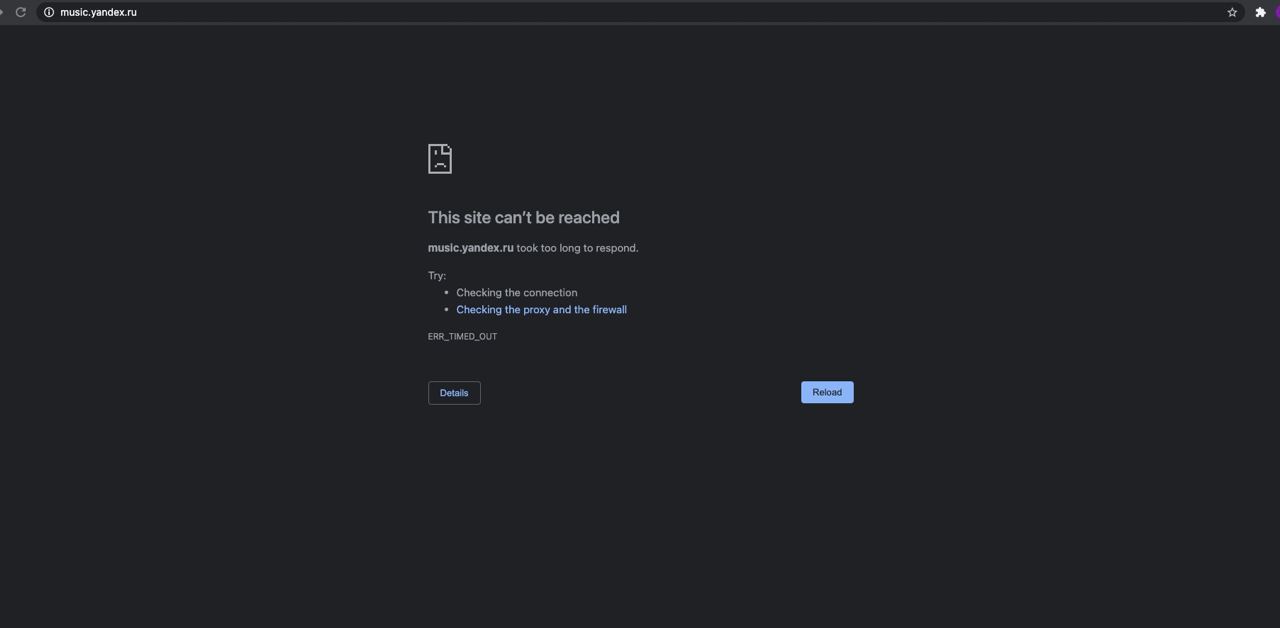Focus the address bar showing music.yandex.ru

[x=640, y=12]
